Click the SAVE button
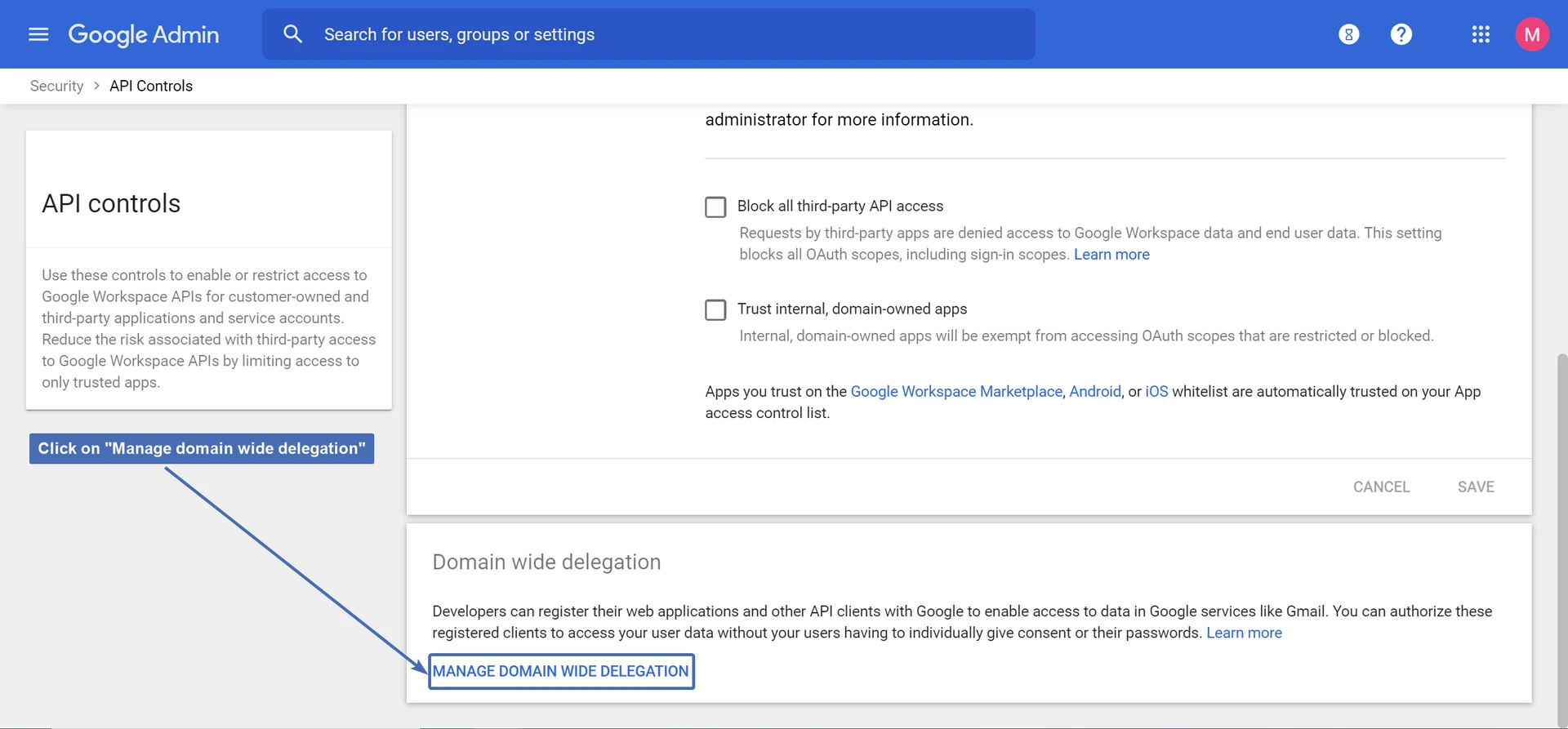The image size is (1568, 729). pos(1476,487)
